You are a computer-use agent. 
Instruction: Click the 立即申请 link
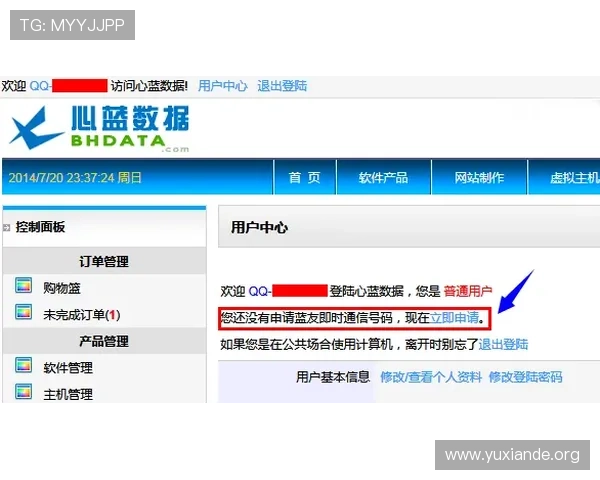tap(454, 318)
